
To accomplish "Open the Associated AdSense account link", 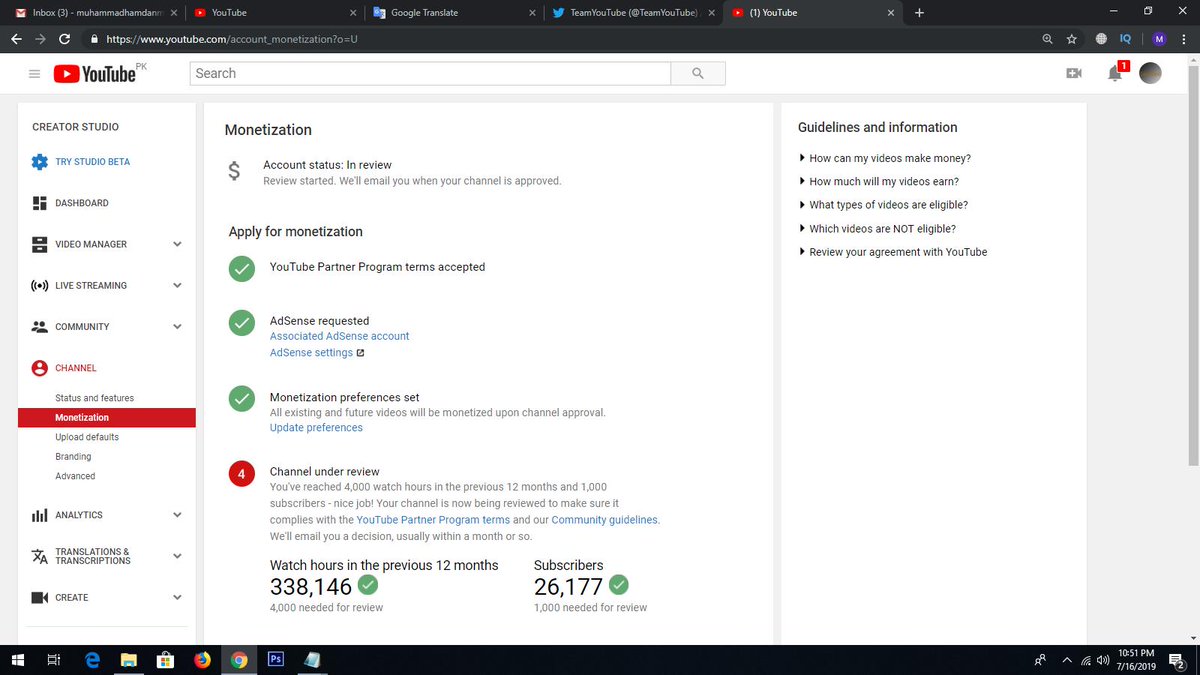I will tap(339, 336).
